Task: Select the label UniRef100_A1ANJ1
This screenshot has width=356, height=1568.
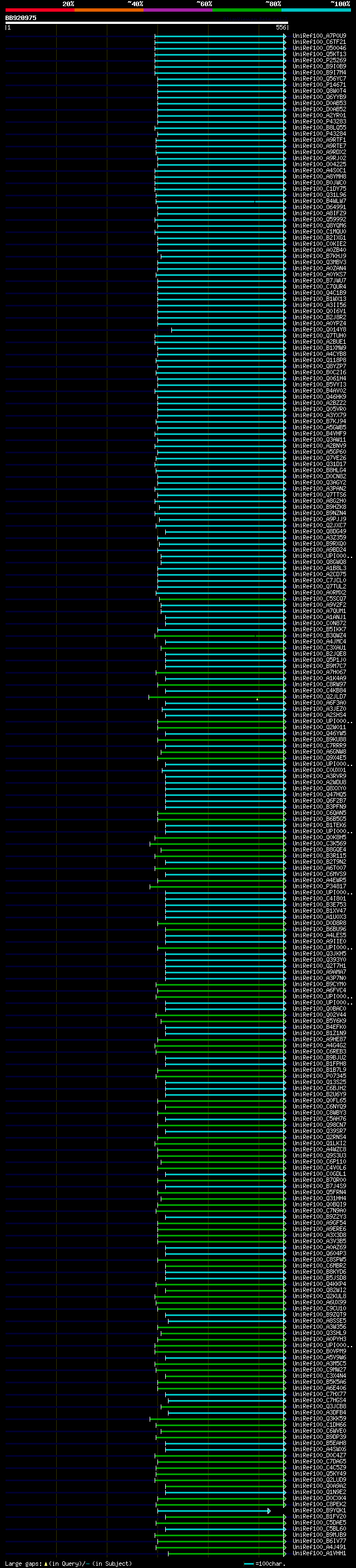Action: point(319,617)
